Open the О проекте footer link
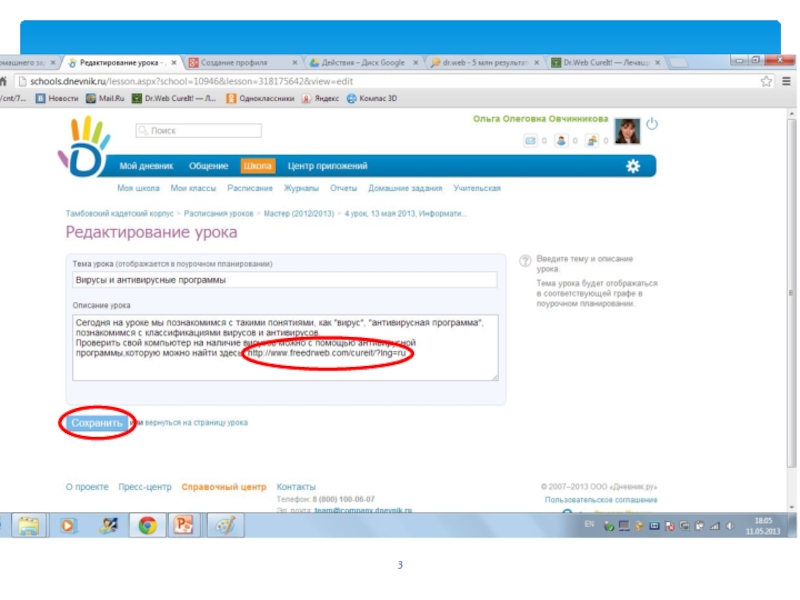This screenshot has width=800, height=600. click(87, 487)
